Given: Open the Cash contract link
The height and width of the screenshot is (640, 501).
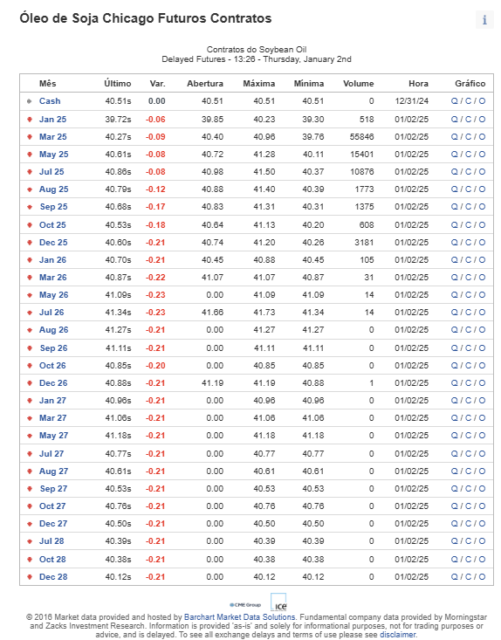Looking at the screenshot, I should tap(50, 101).
